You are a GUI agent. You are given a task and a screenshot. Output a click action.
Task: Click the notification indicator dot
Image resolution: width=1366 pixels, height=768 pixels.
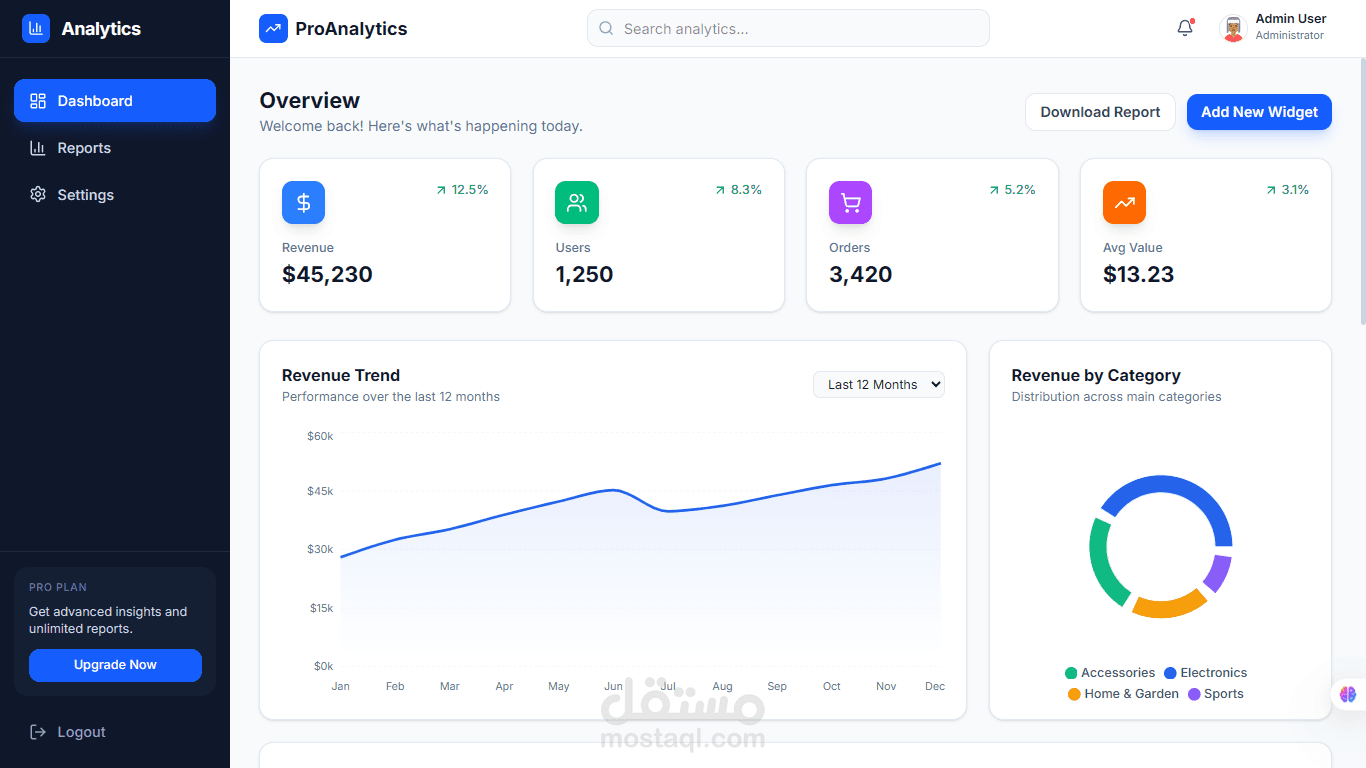1192,20
